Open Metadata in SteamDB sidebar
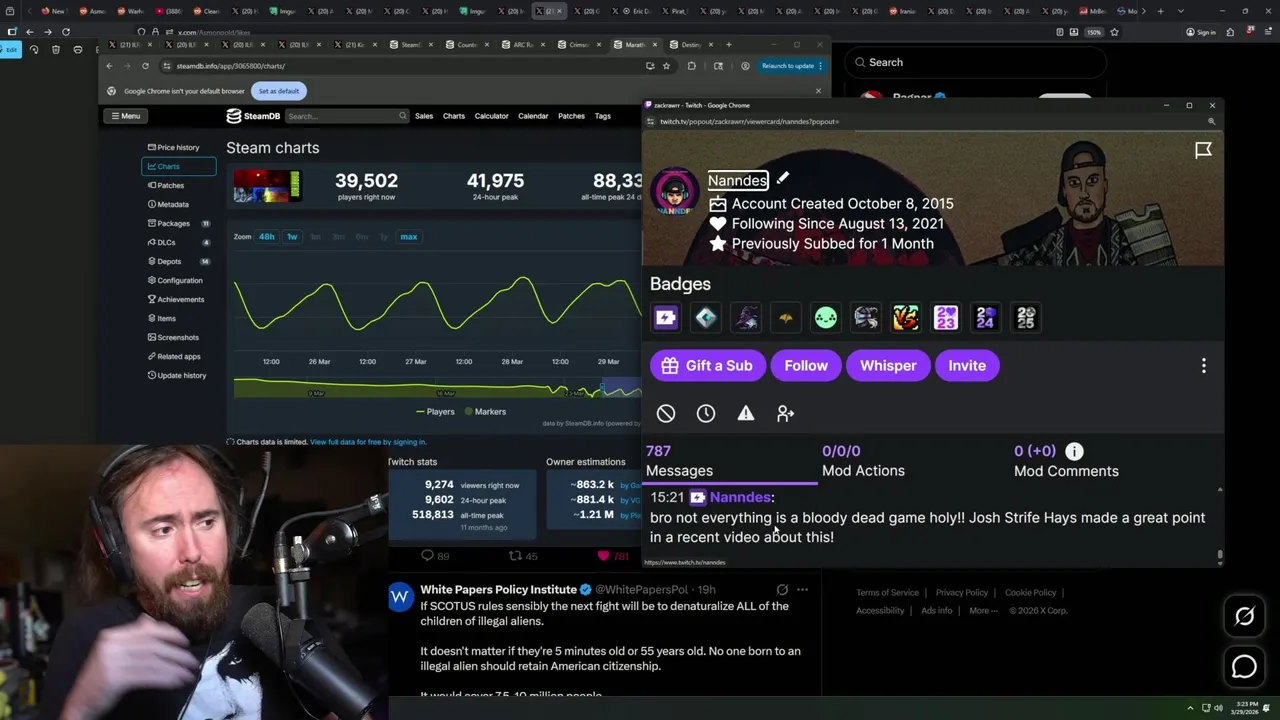The image size is (1280, 720). [x=177, y=204]
